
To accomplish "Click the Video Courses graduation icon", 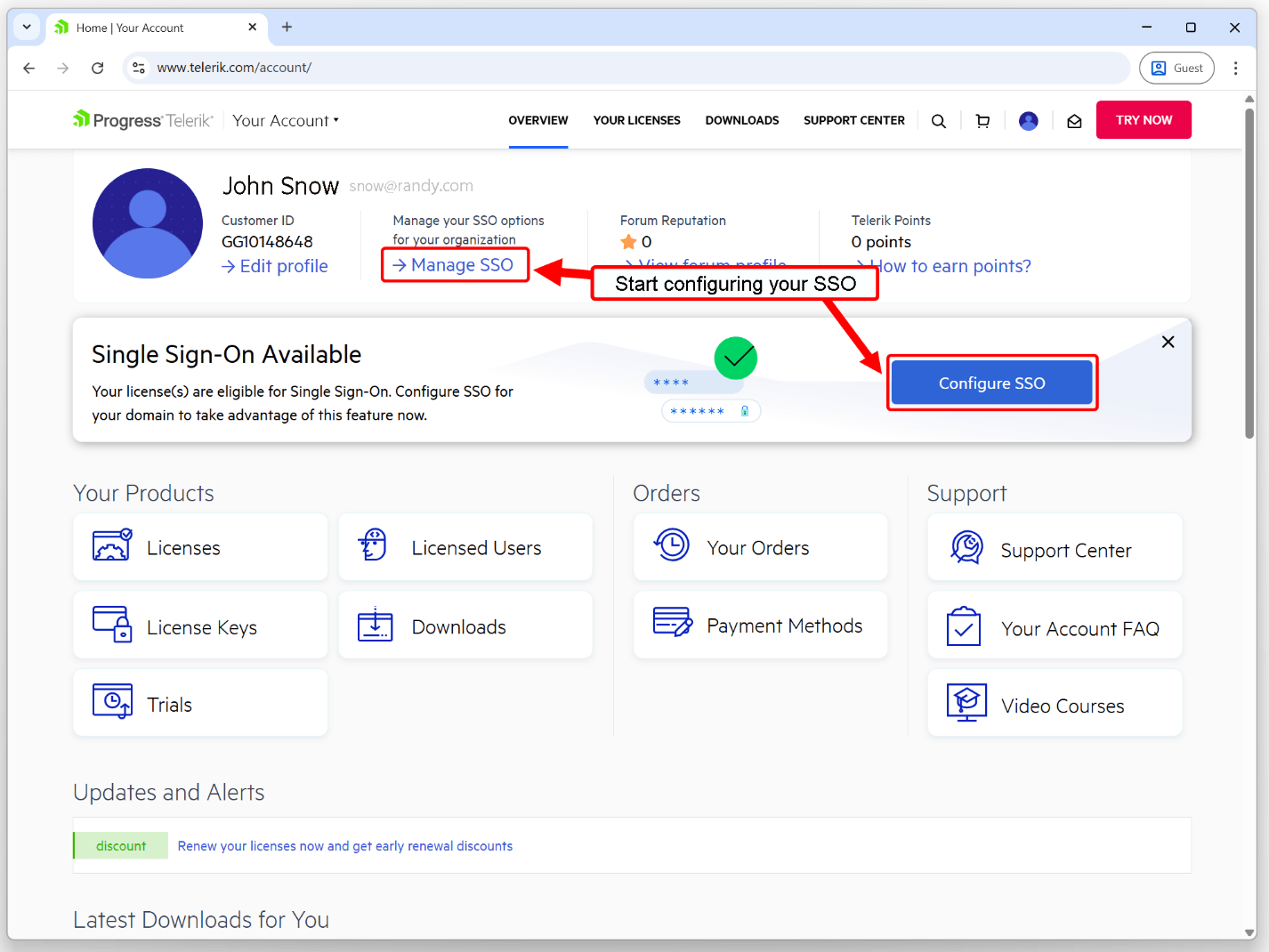I will pyautogui.click(x=966, y=703).
